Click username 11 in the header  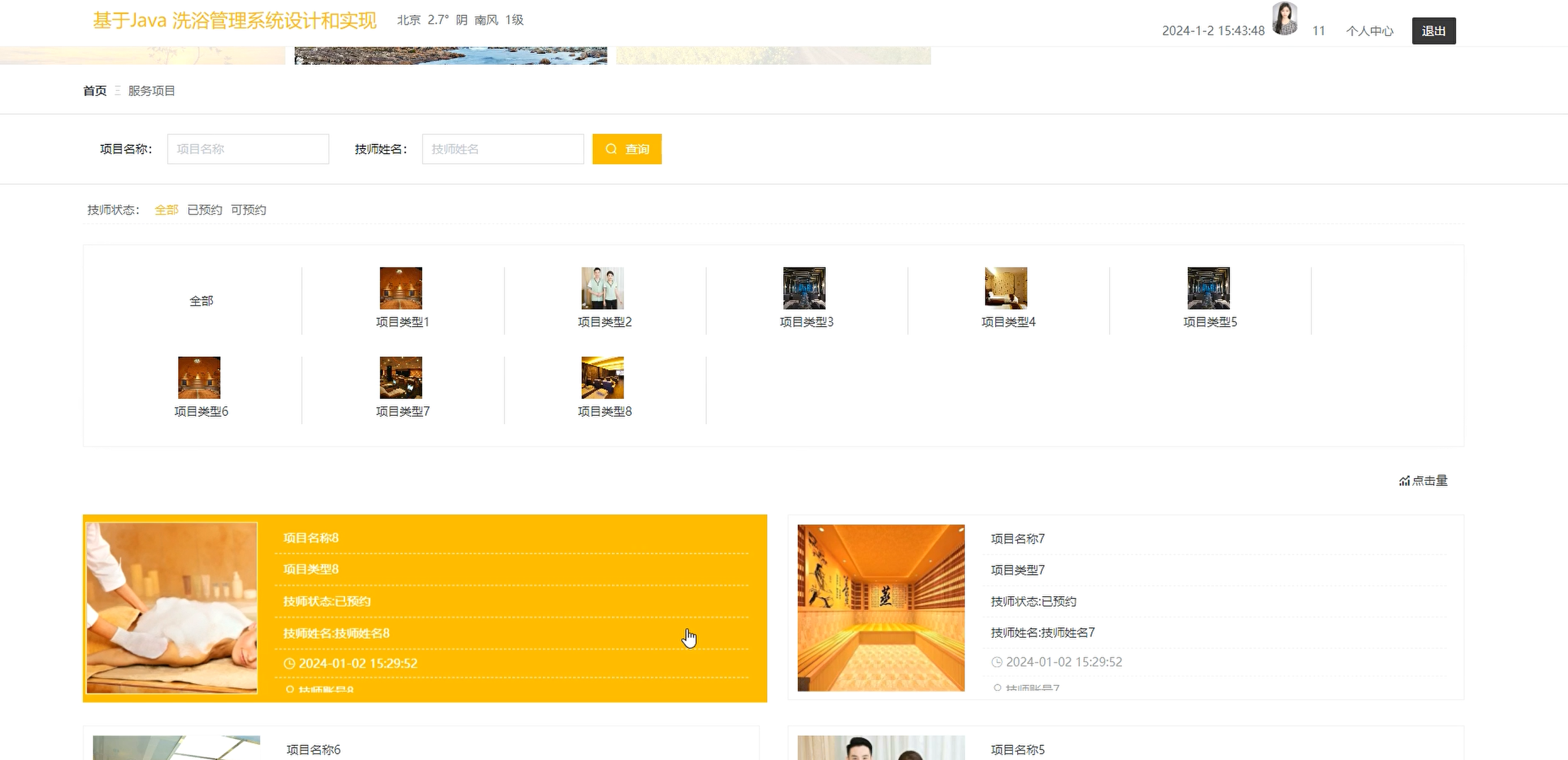point(1318,31)
